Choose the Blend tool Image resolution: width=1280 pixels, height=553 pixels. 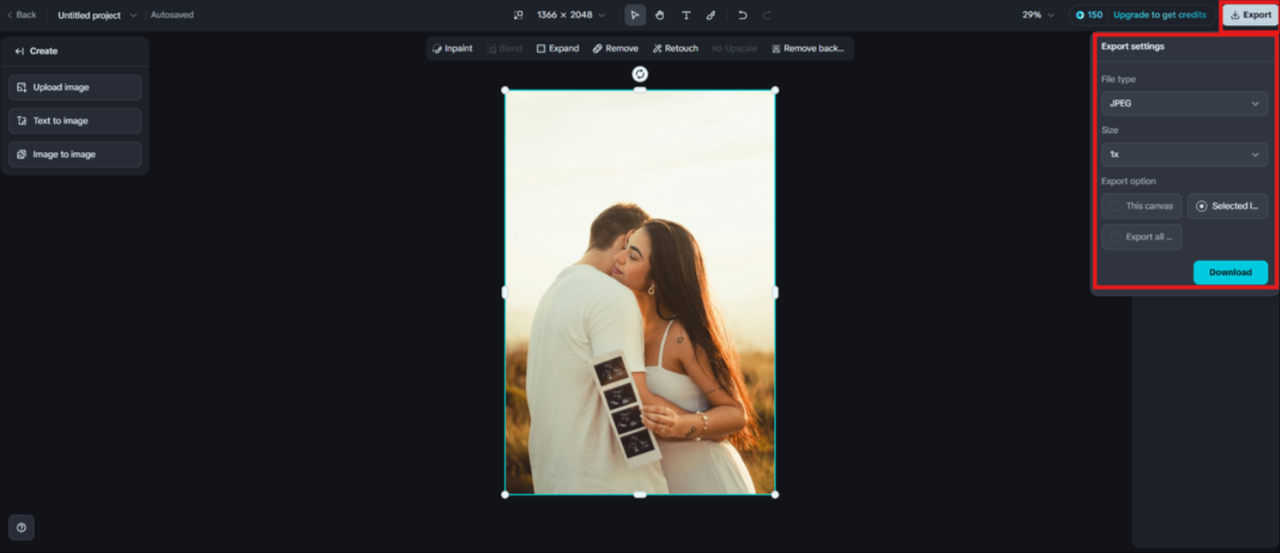pos(504,48)
